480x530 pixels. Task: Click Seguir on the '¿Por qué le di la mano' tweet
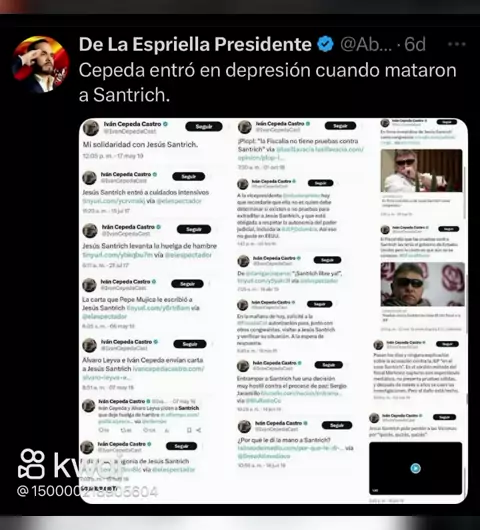(x=337, y=425)
